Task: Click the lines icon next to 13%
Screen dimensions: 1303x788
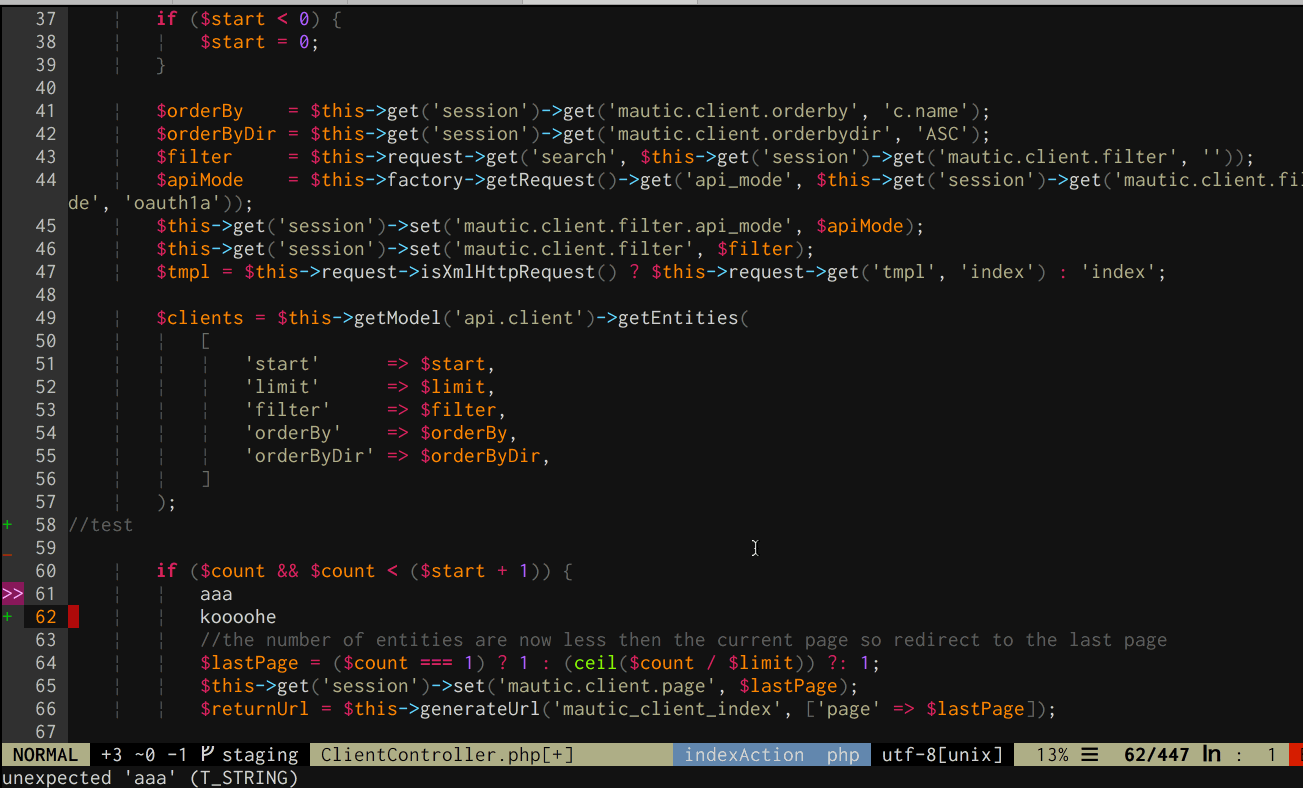Action: click(1089, 754)
